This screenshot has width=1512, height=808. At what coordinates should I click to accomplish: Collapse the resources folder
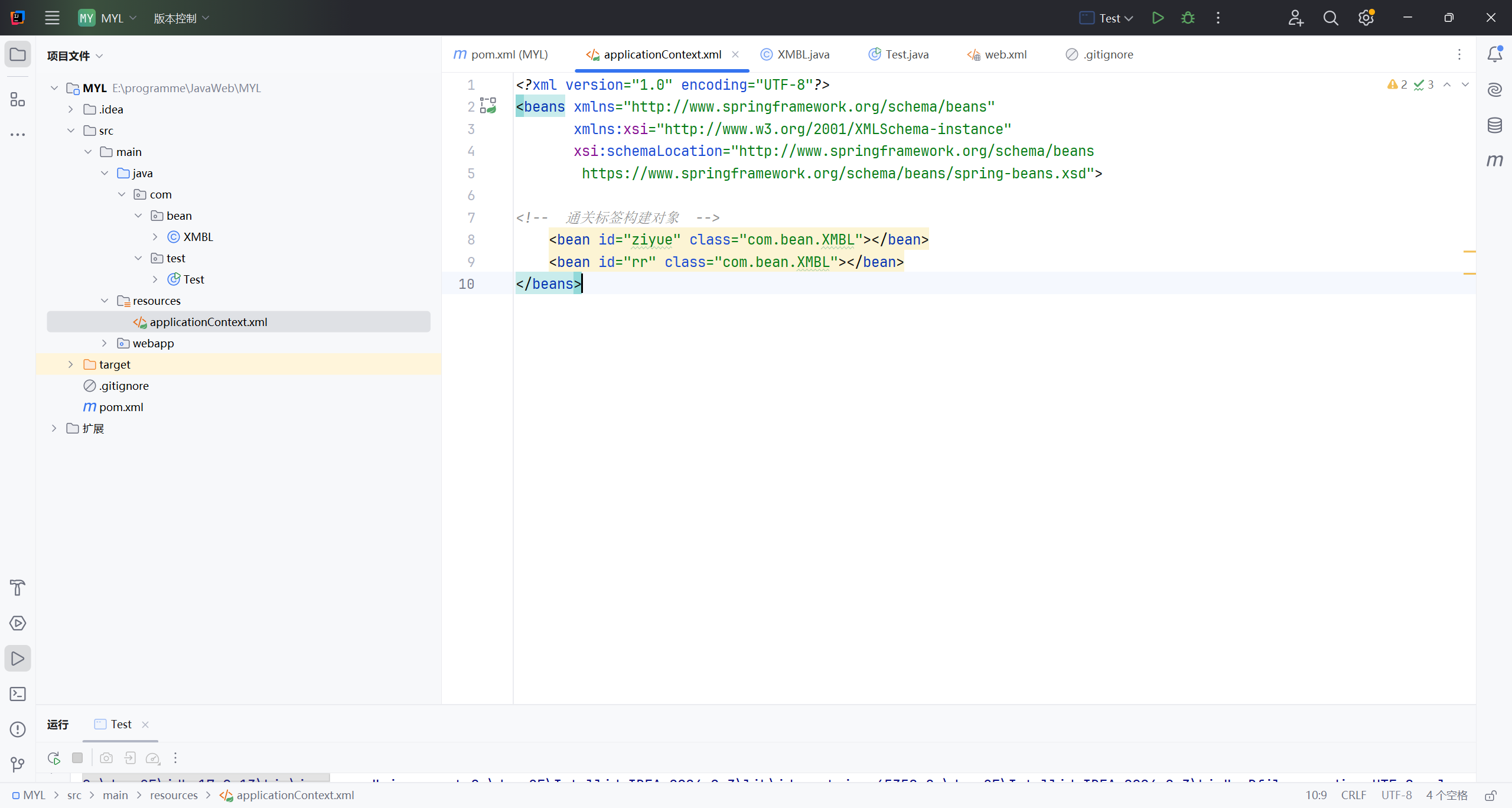click(x=105, y=301)
